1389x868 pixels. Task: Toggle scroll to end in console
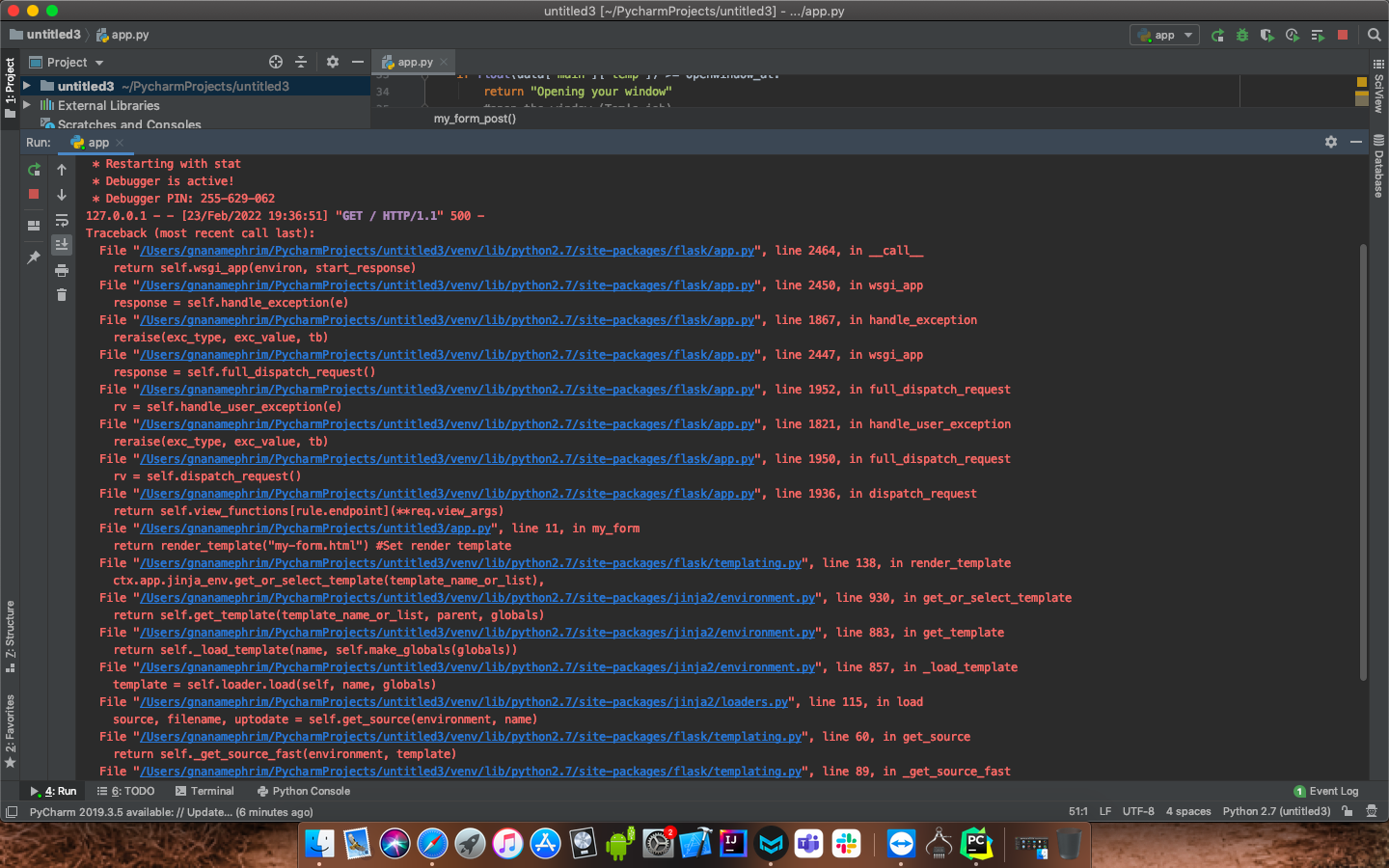click(x=62, y=245)
